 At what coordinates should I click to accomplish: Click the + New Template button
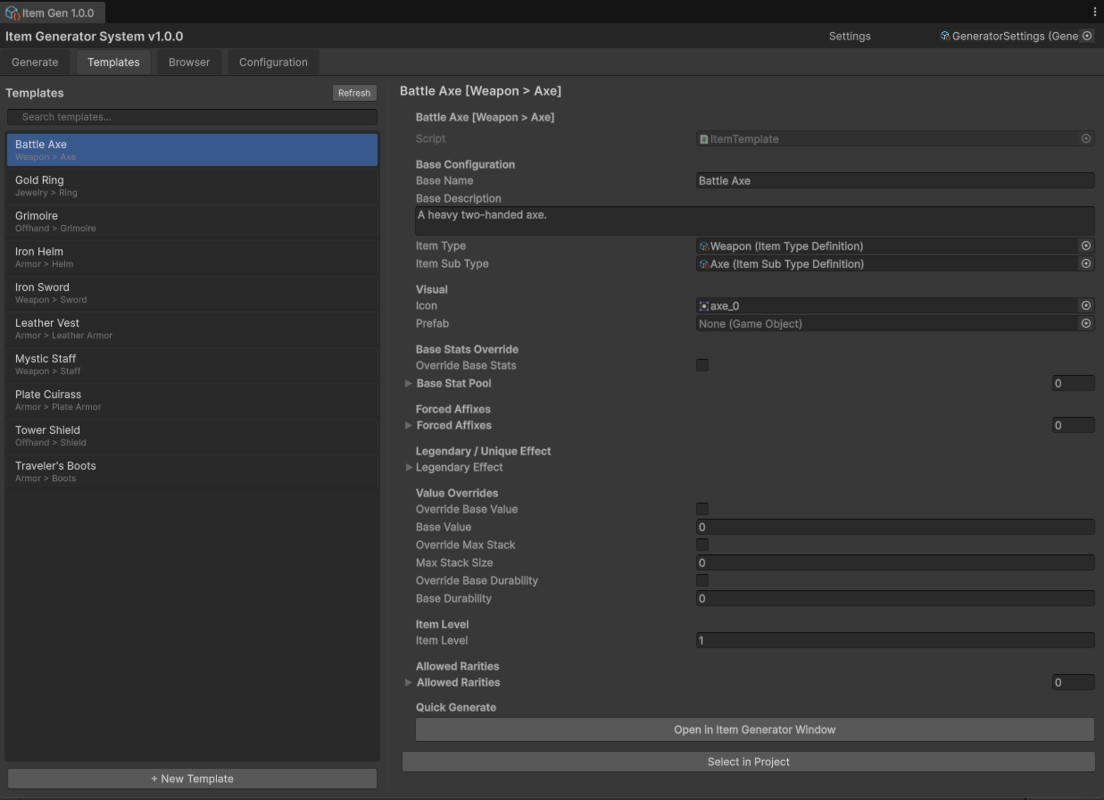tap(192, 778)
